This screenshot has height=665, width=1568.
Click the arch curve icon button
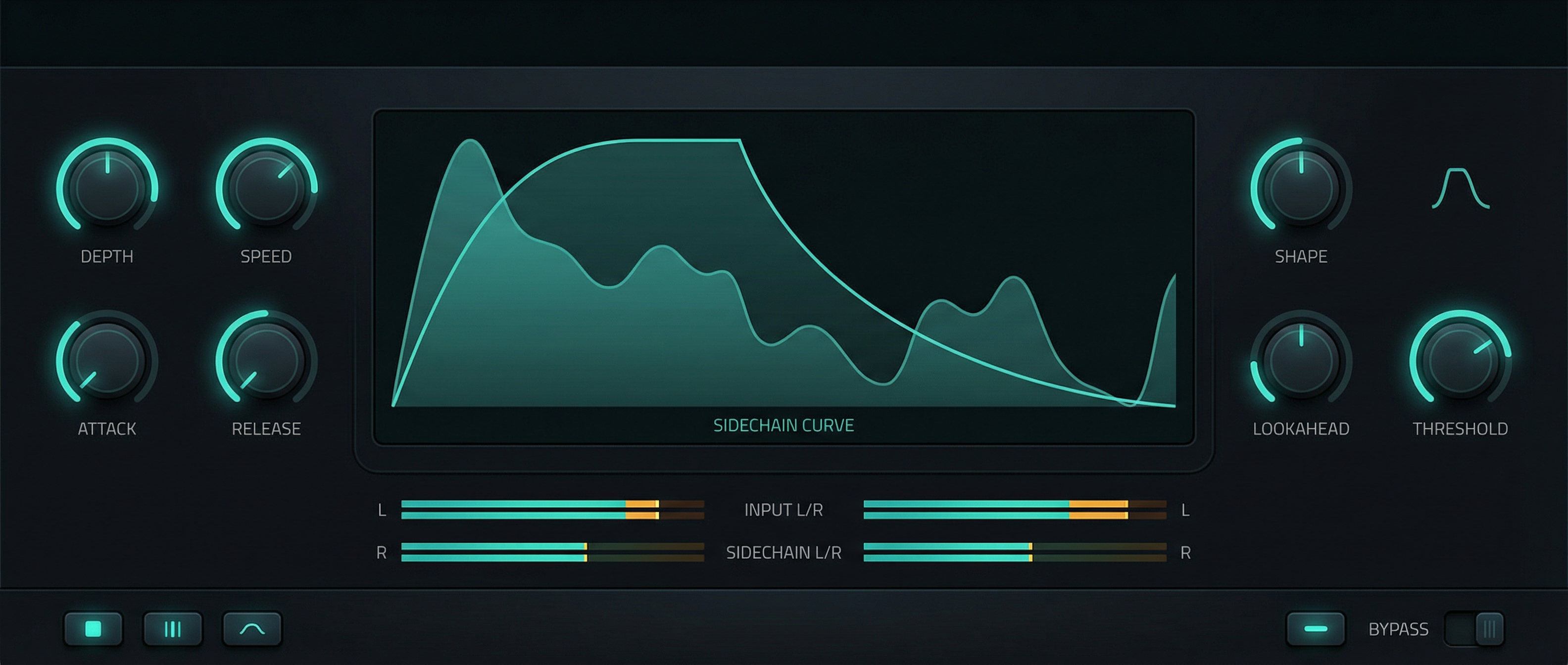(x=252, y=628)
